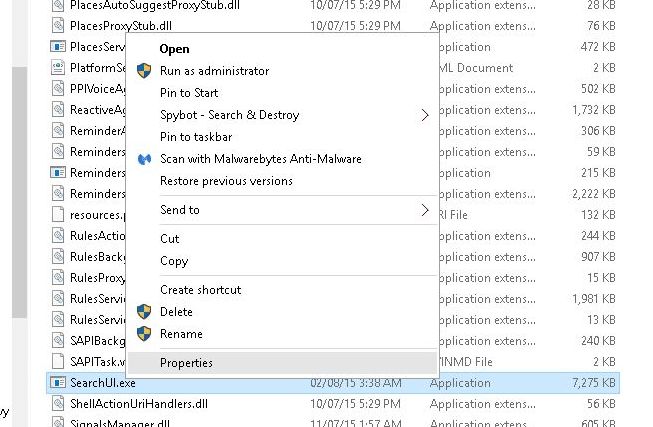Select PlacesProxyStub.dll file
Screen dimensions: 653x427
tap(121, 26)
